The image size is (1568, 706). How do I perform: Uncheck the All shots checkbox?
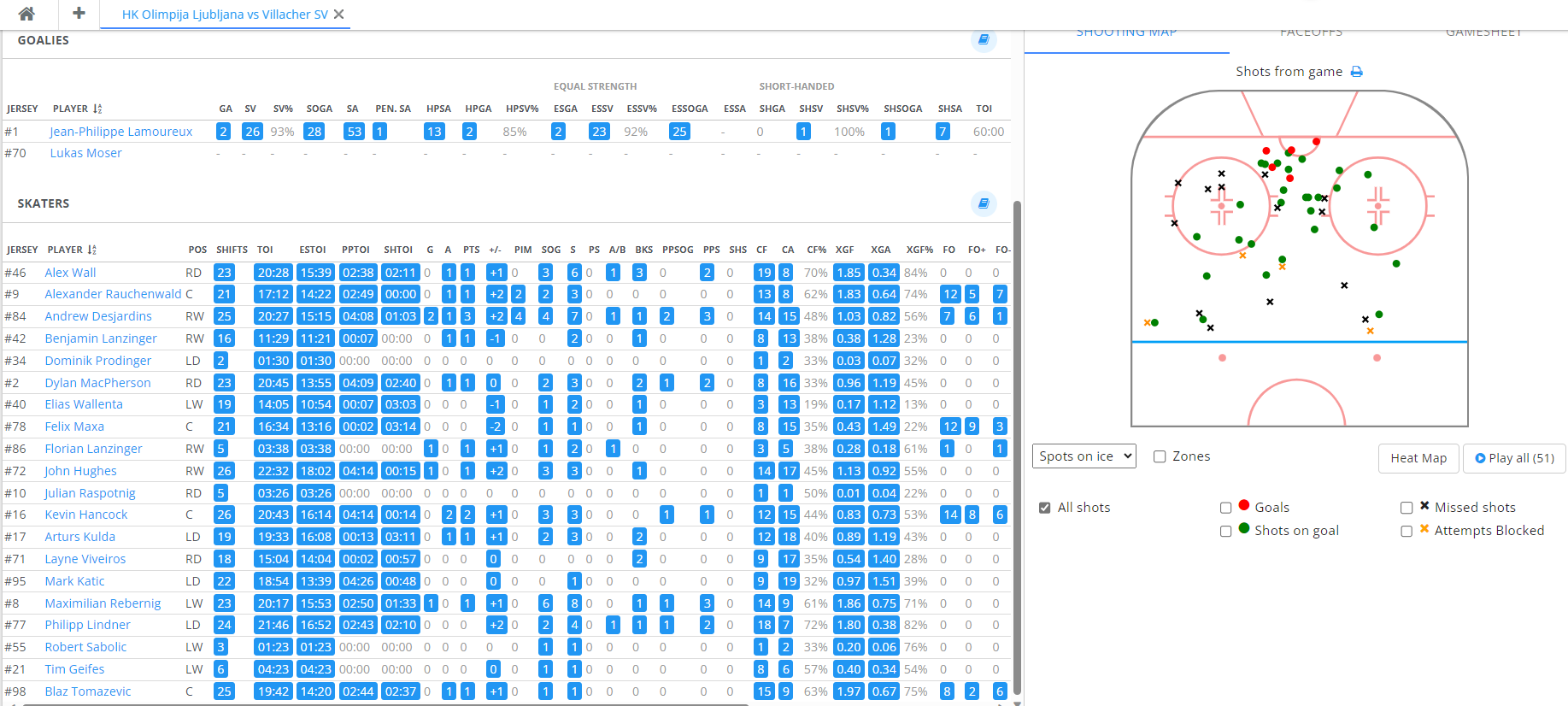1044,508
